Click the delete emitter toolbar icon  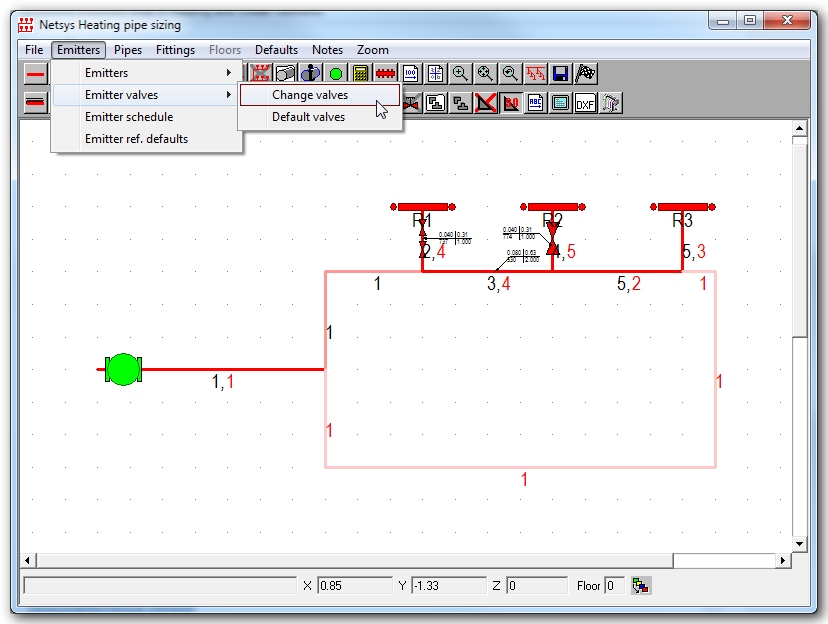pos(260,73)
